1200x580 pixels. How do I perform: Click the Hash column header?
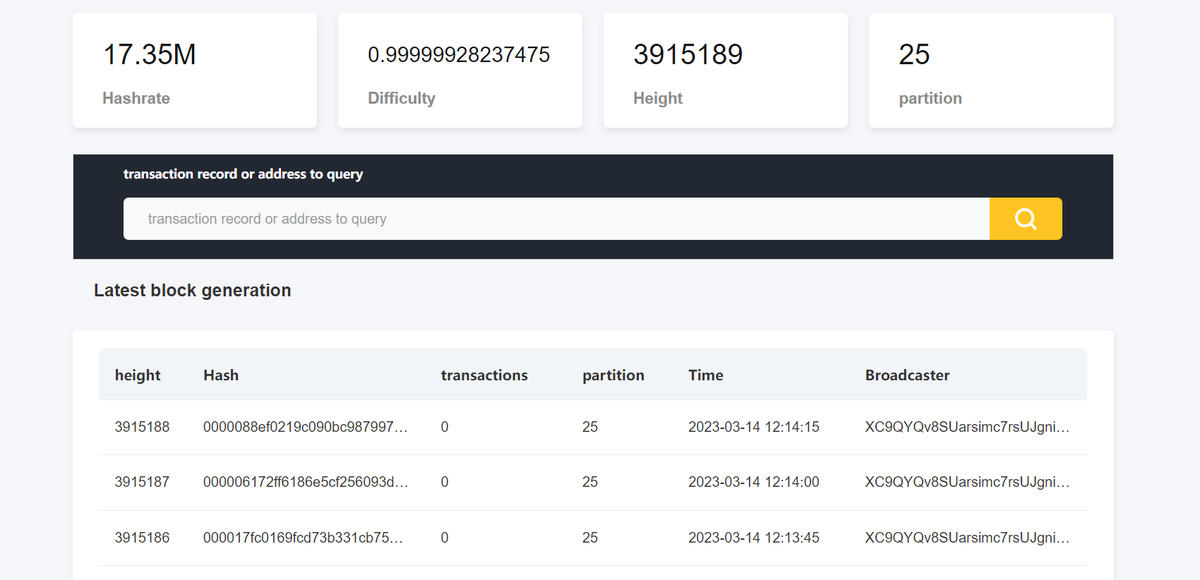221,375
